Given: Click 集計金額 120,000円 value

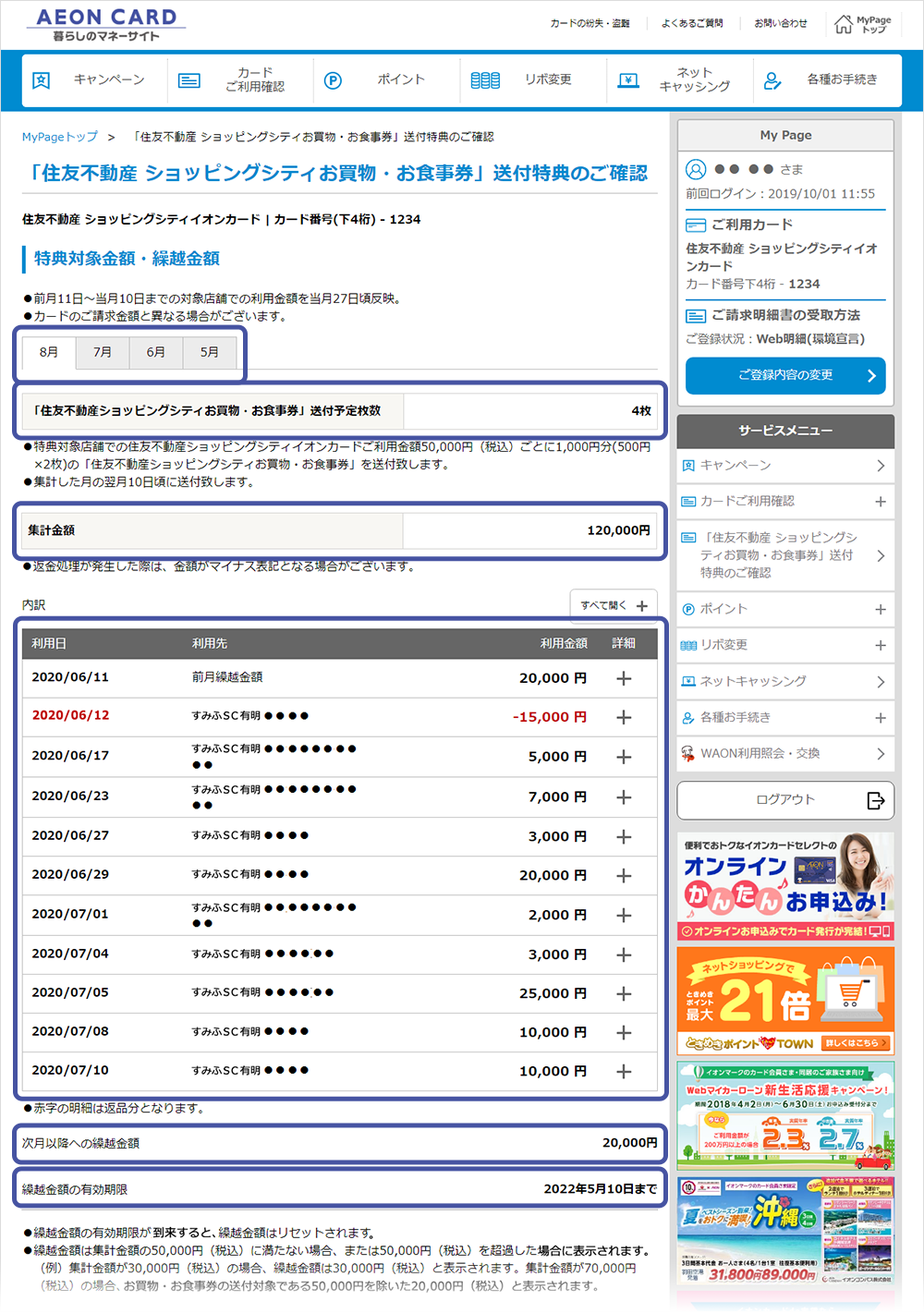Looking at the screenshot, I should tap(618, 530).
